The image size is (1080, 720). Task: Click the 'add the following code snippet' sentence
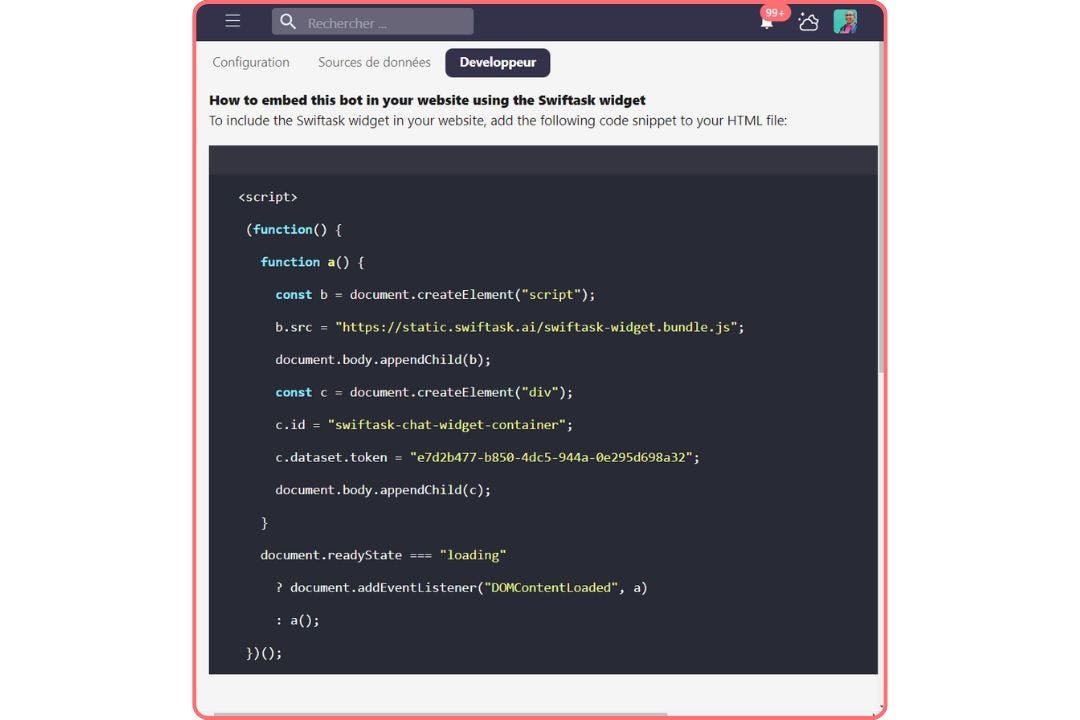(497, 121)
